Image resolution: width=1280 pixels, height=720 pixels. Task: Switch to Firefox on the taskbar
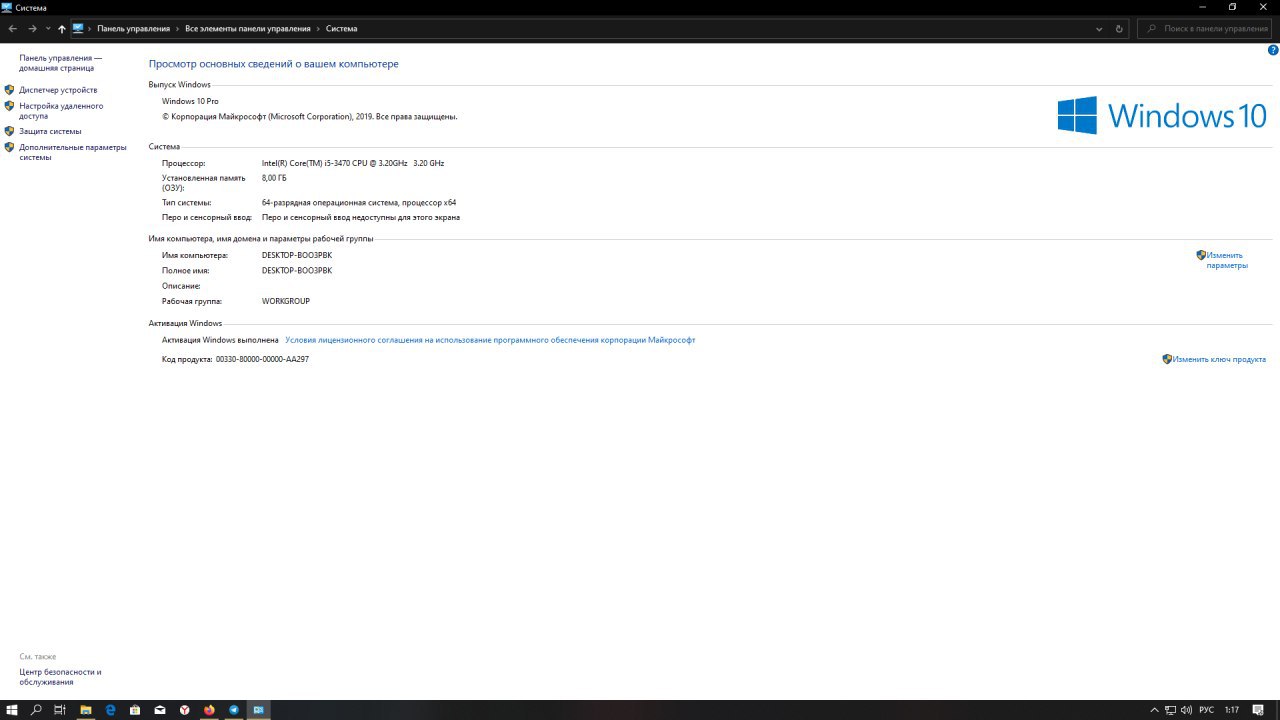[x=209, y=710]
